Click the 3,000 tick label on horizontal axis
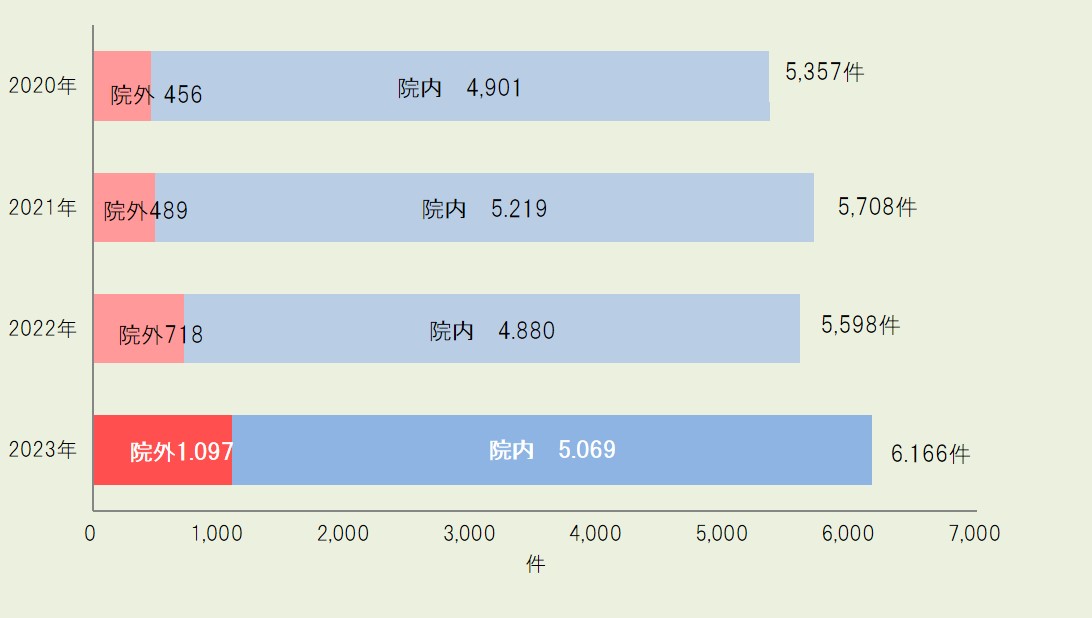1092x618 pixels. click(x=469, y=534)
